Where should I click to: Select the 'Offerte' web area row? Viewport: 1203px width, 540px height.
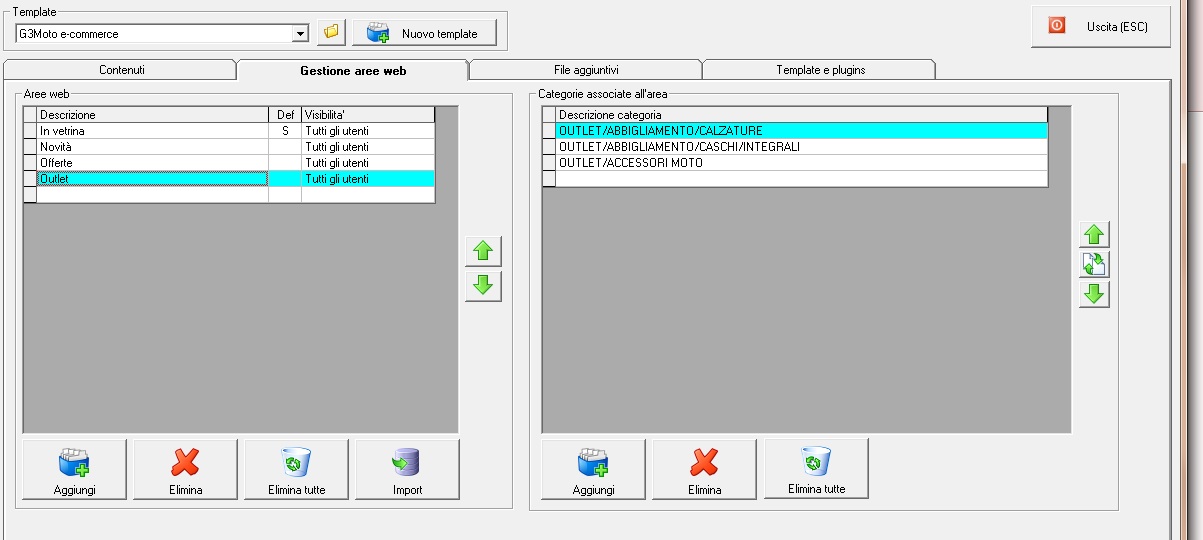coord(229,163)
